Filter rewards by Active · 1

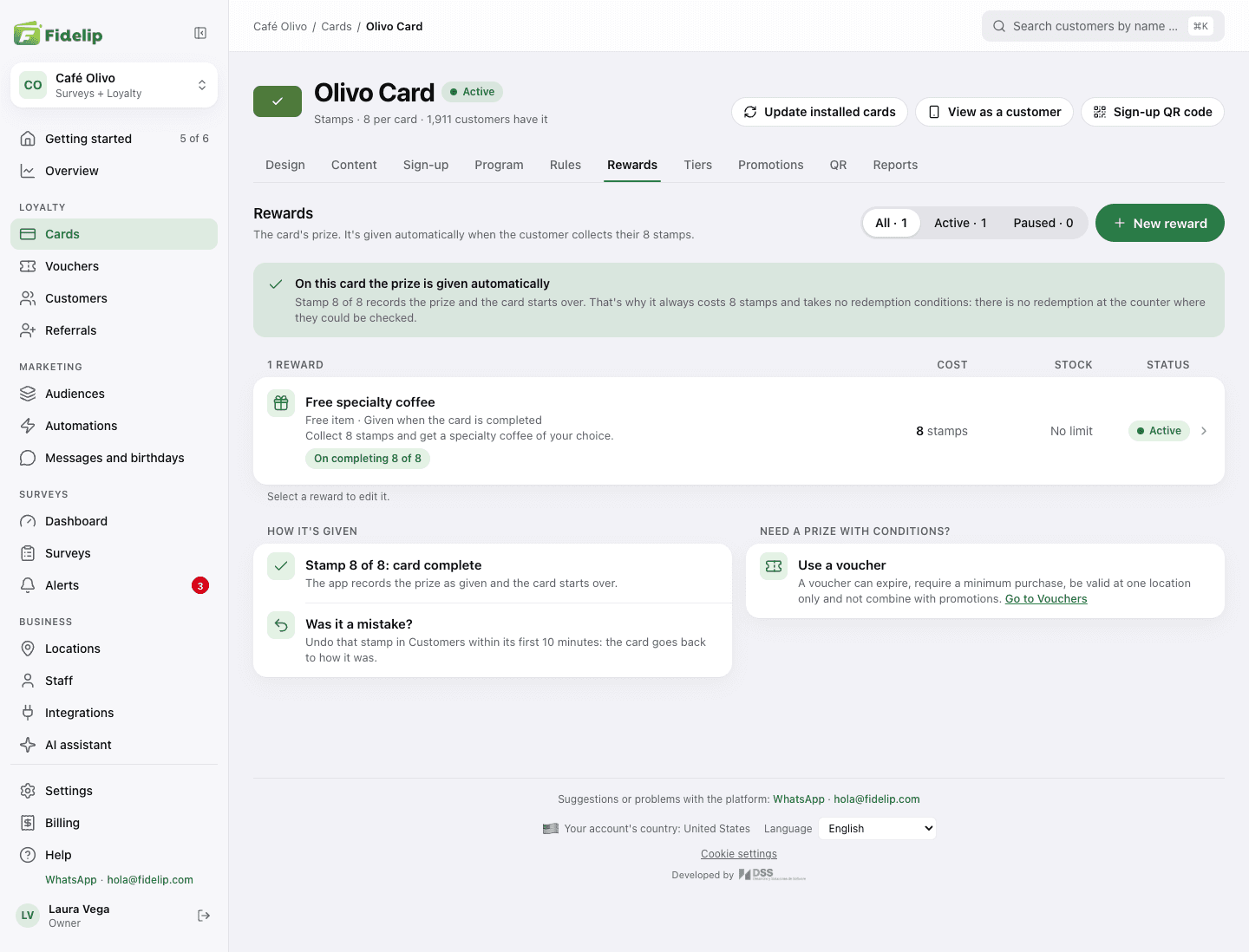tap(960, 223)
